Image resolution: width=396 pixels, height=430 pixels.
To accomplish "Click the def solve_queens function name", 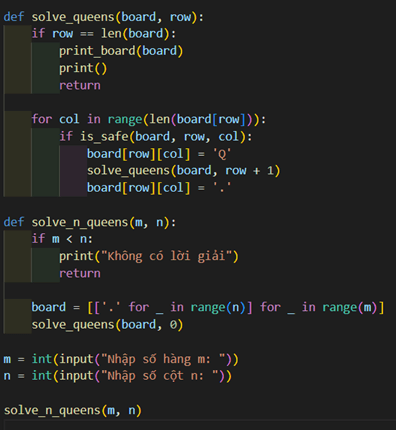I will coord(73,17).
